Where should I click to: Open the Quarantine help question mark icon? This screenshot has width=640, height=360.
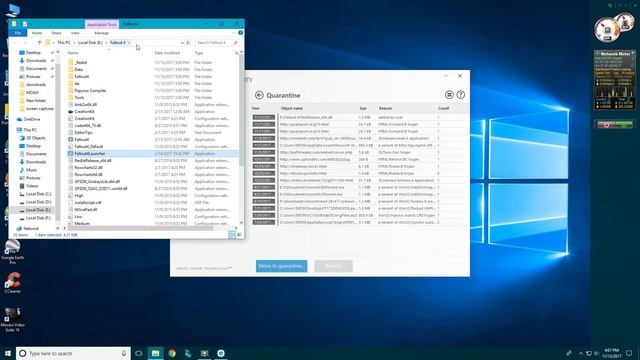tap(460, 95)
